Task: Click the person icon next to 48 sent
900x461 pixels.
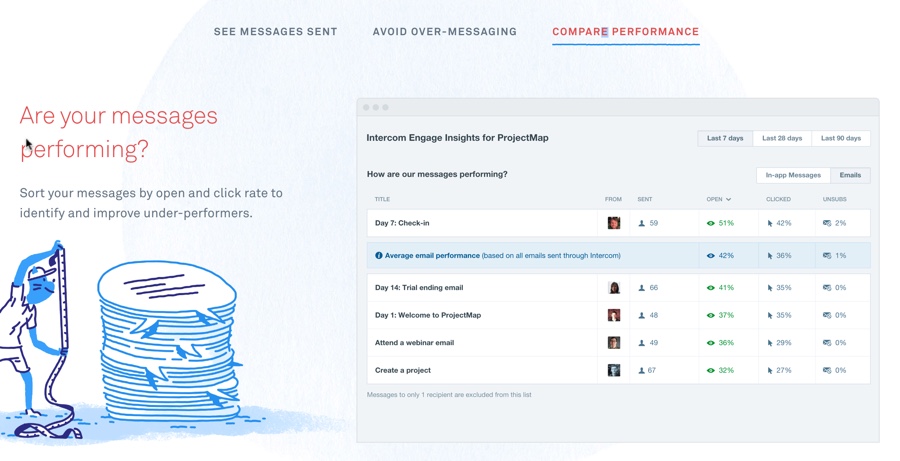Action: [x=642, y=315]
